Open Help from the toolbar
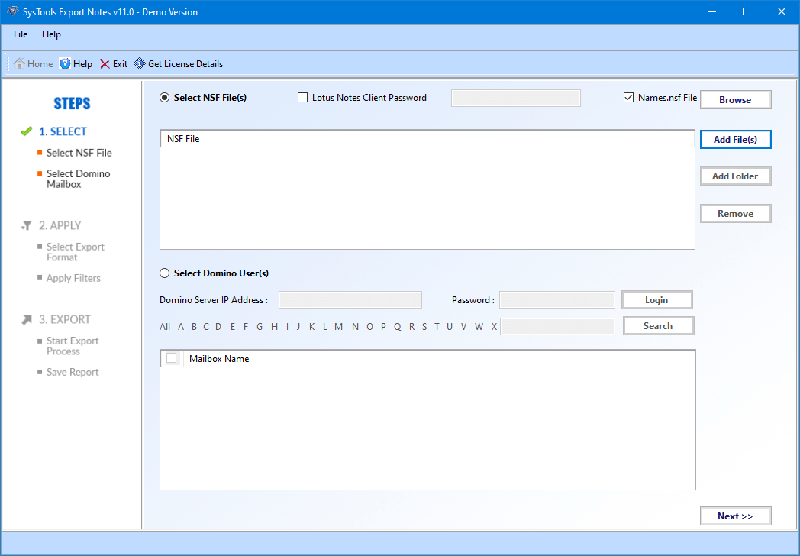 tap(76, 64)
